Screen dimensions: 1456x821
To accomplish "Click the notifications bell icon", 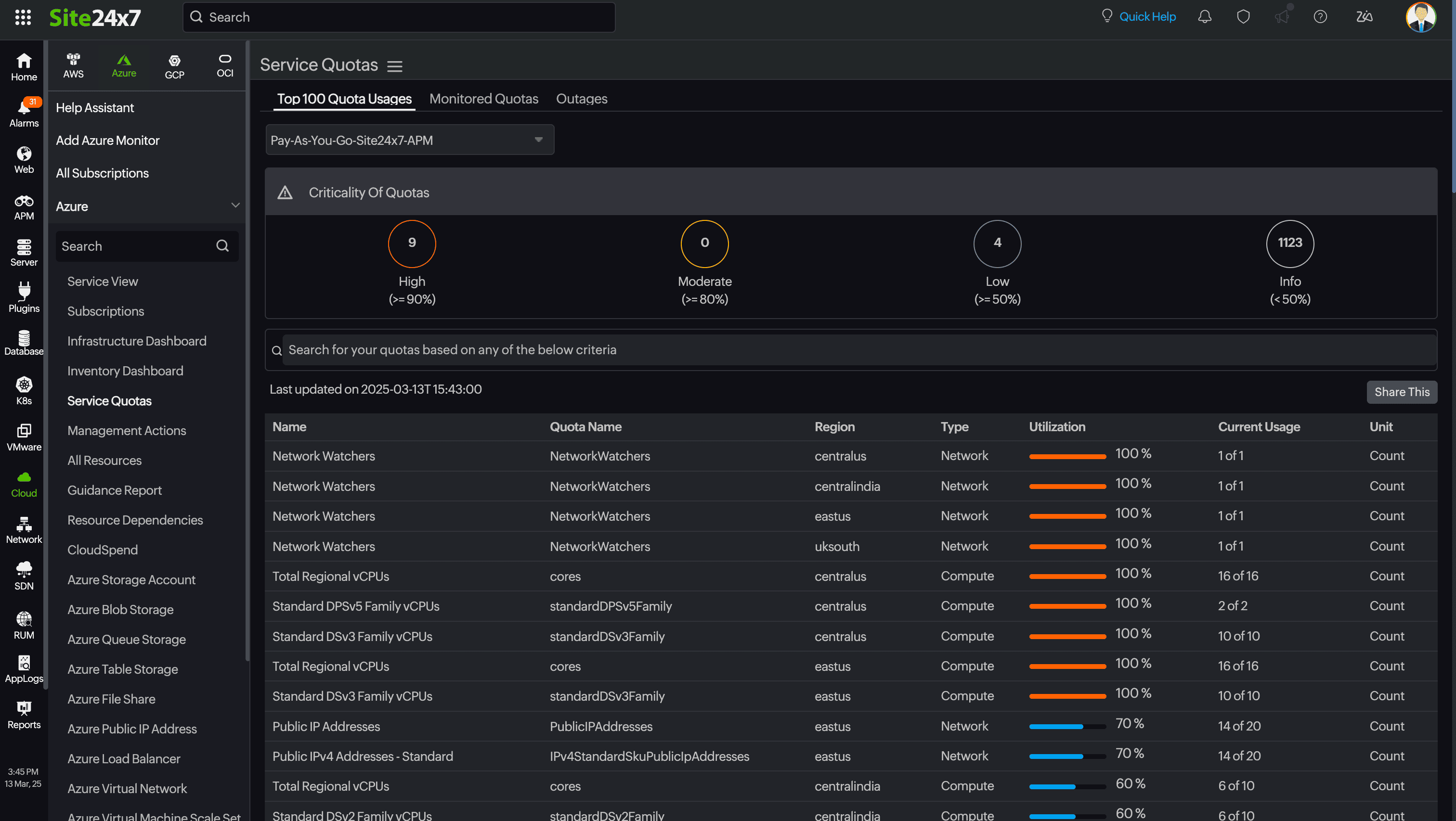I will coord(1205,17).
